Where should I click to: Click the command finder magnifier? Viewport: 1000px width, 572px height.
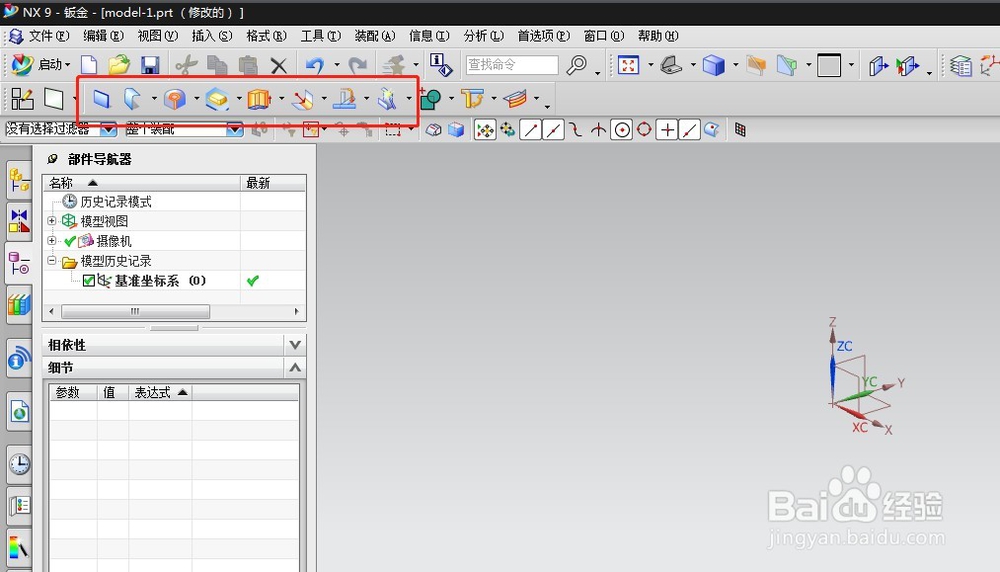click(x=577, y=64)
